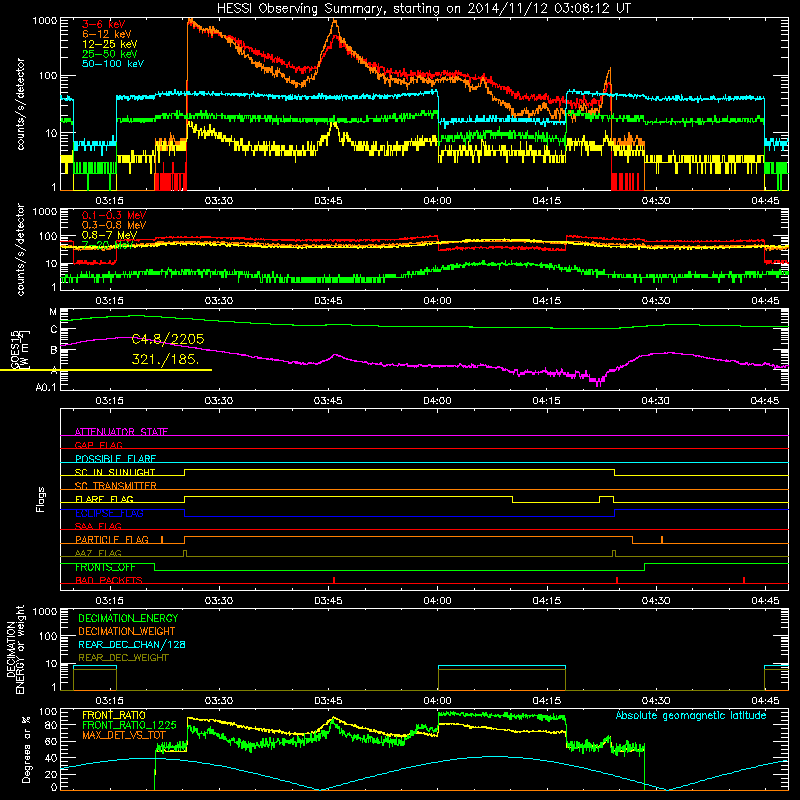Click the BAD_PACKETS flag label
Image resolution: width=800 pixels, height=800 pixels.
109,580
